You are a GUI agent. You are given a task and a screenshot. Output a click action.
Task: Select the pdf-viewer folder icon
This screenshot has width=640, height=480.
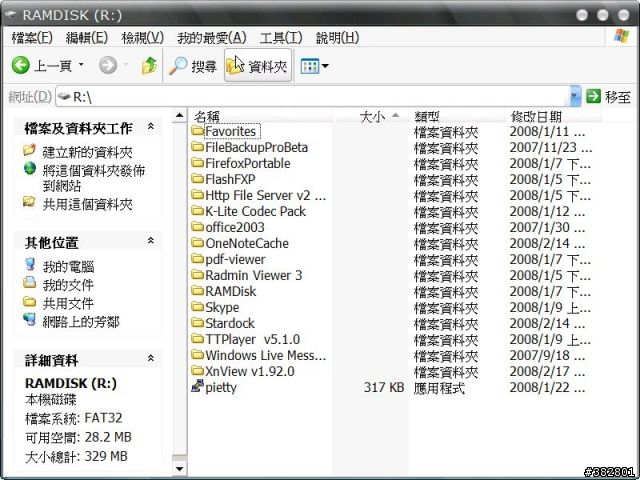(198, 259)
